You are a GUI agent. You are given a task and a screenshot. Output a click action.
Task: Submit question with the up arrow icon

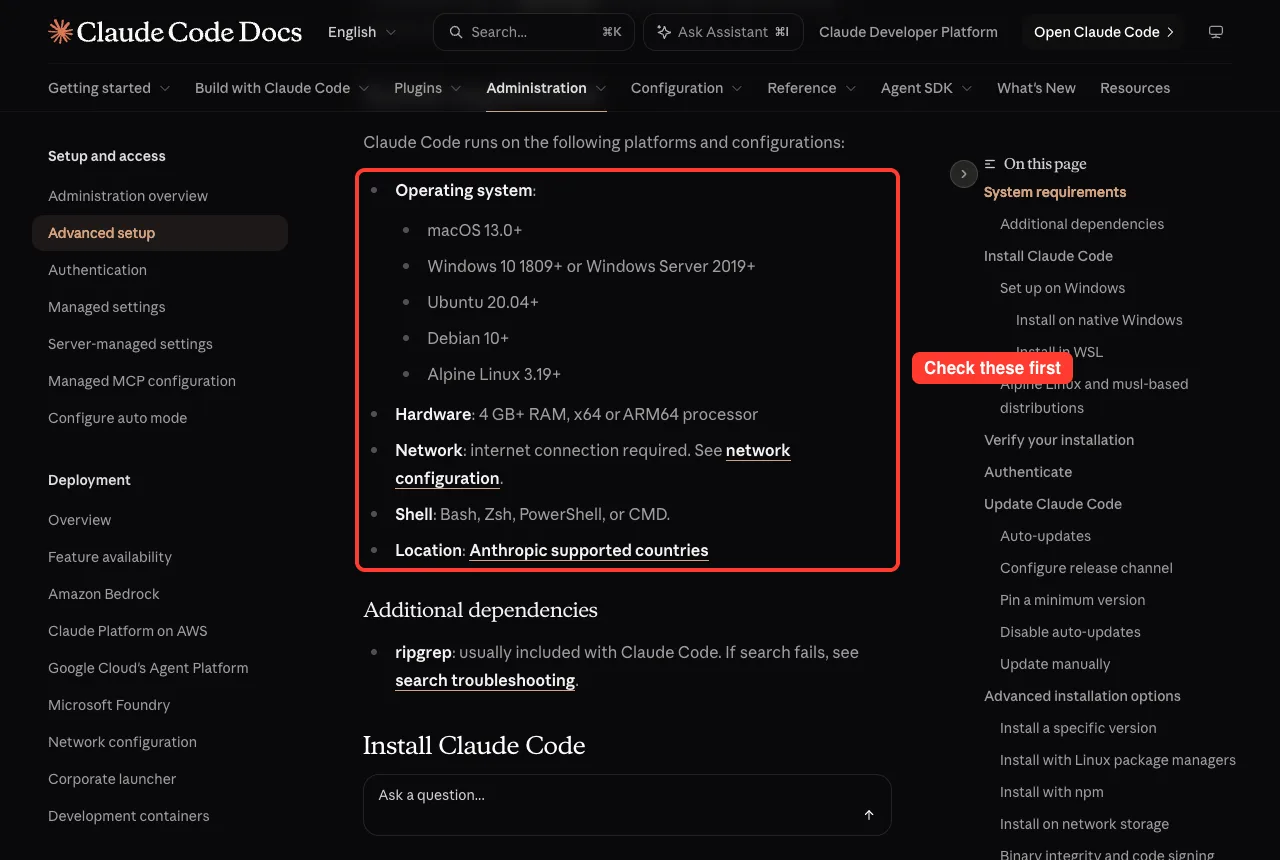click(869, 815)
